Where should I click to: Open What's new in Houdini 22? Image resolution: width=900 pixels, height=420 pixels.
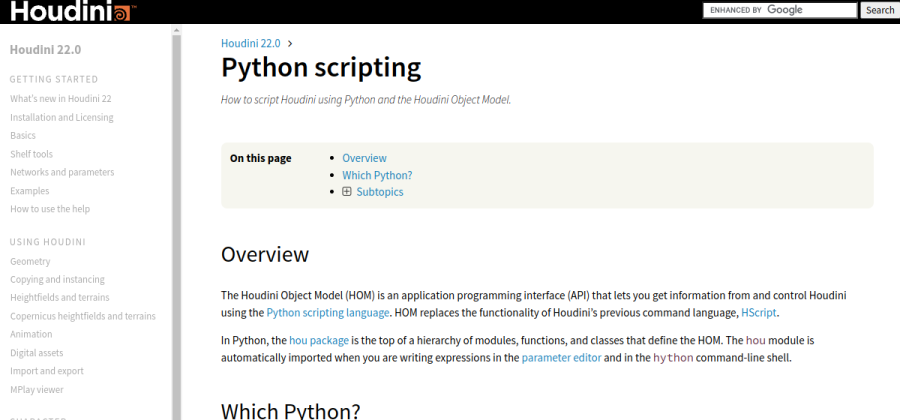[x=61, y=99]
